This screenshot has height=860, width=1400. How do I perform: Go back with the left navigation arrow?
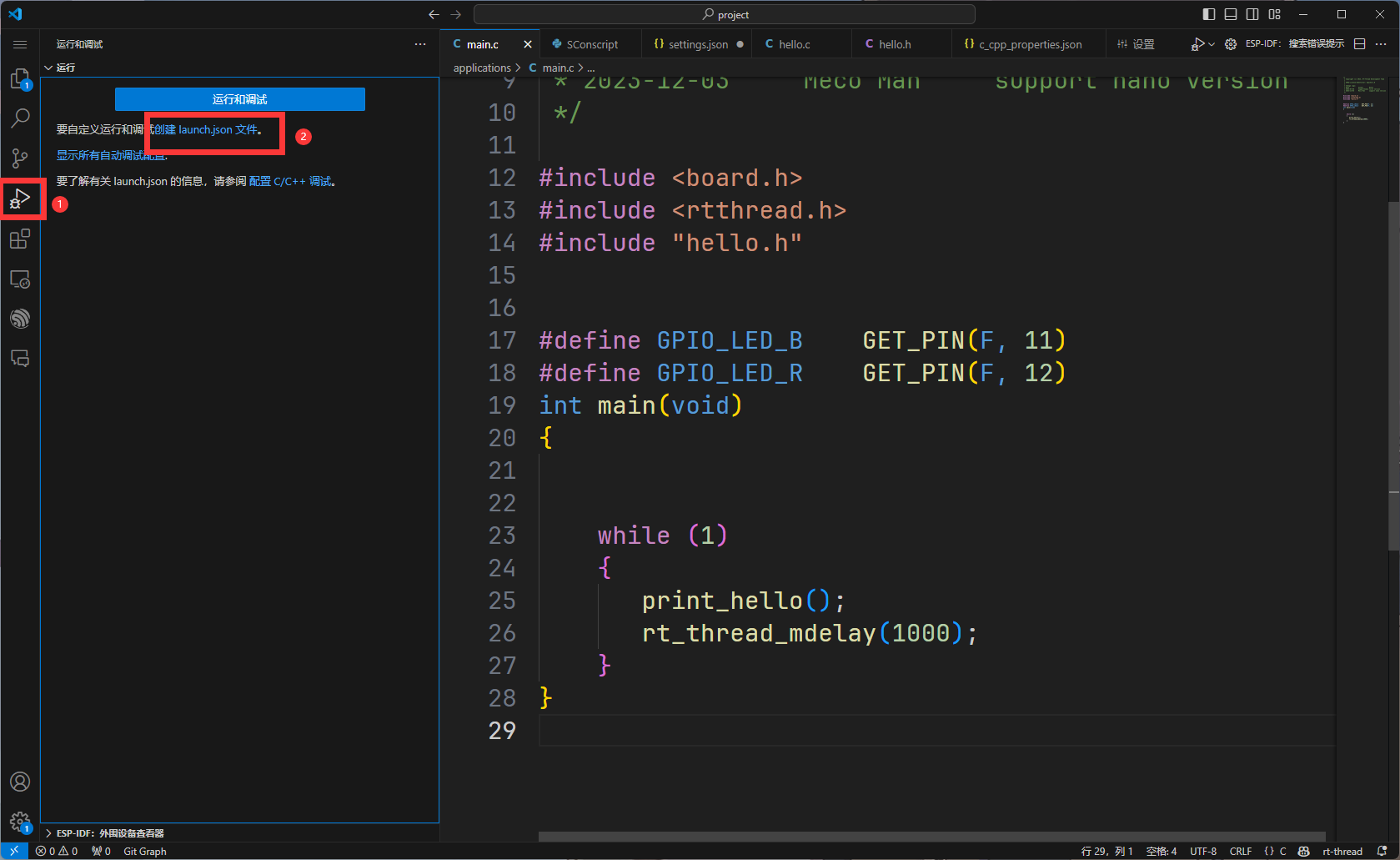[x=434, y=14]
